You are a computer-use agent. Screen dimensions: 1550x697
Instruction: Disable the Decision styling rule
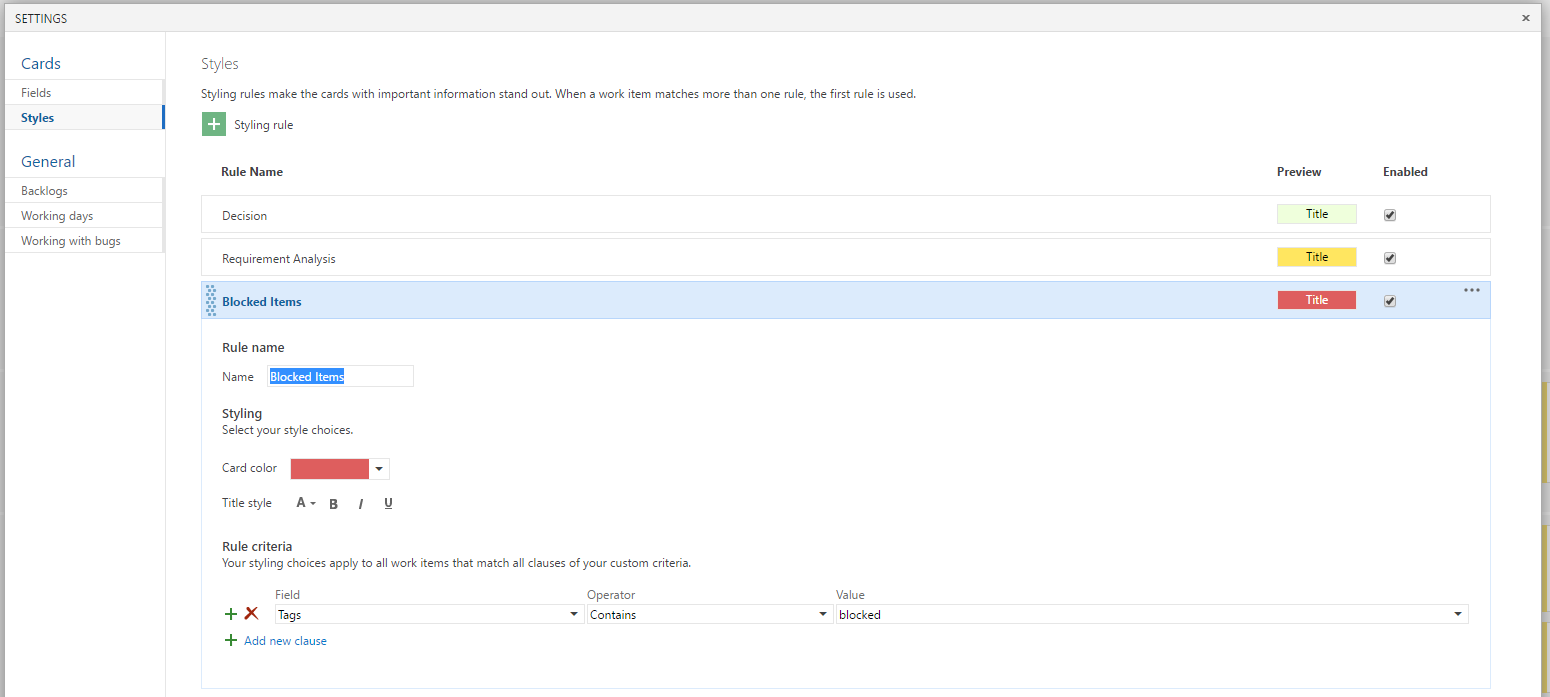[1390, 214]
